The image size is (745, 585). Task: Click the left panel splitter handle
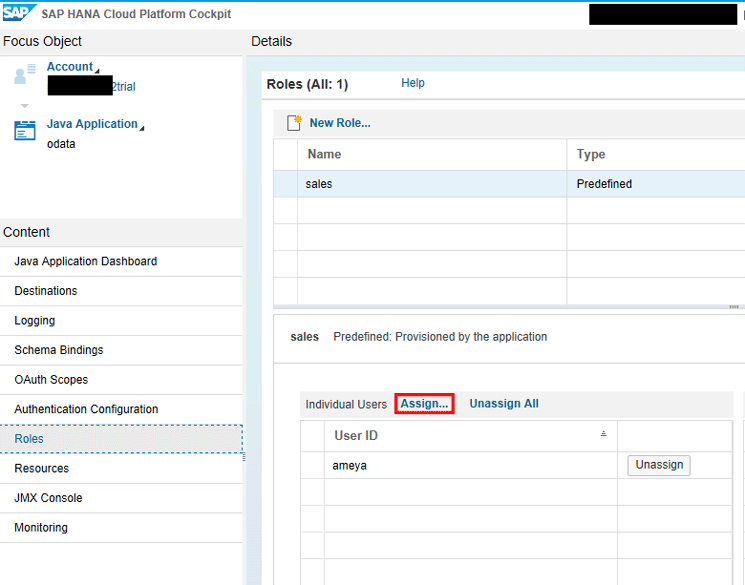tap(244, 457)
